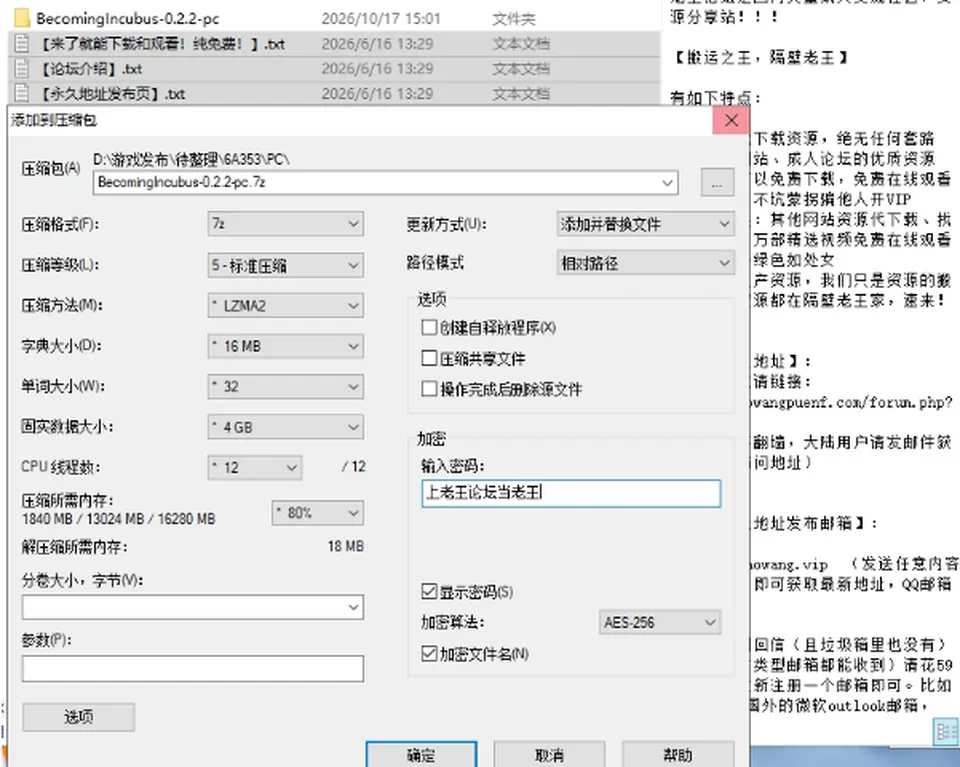This screenshot has width=960, height=767.
Task: Click the 选项 button
Action: click(x=78, y=717)
